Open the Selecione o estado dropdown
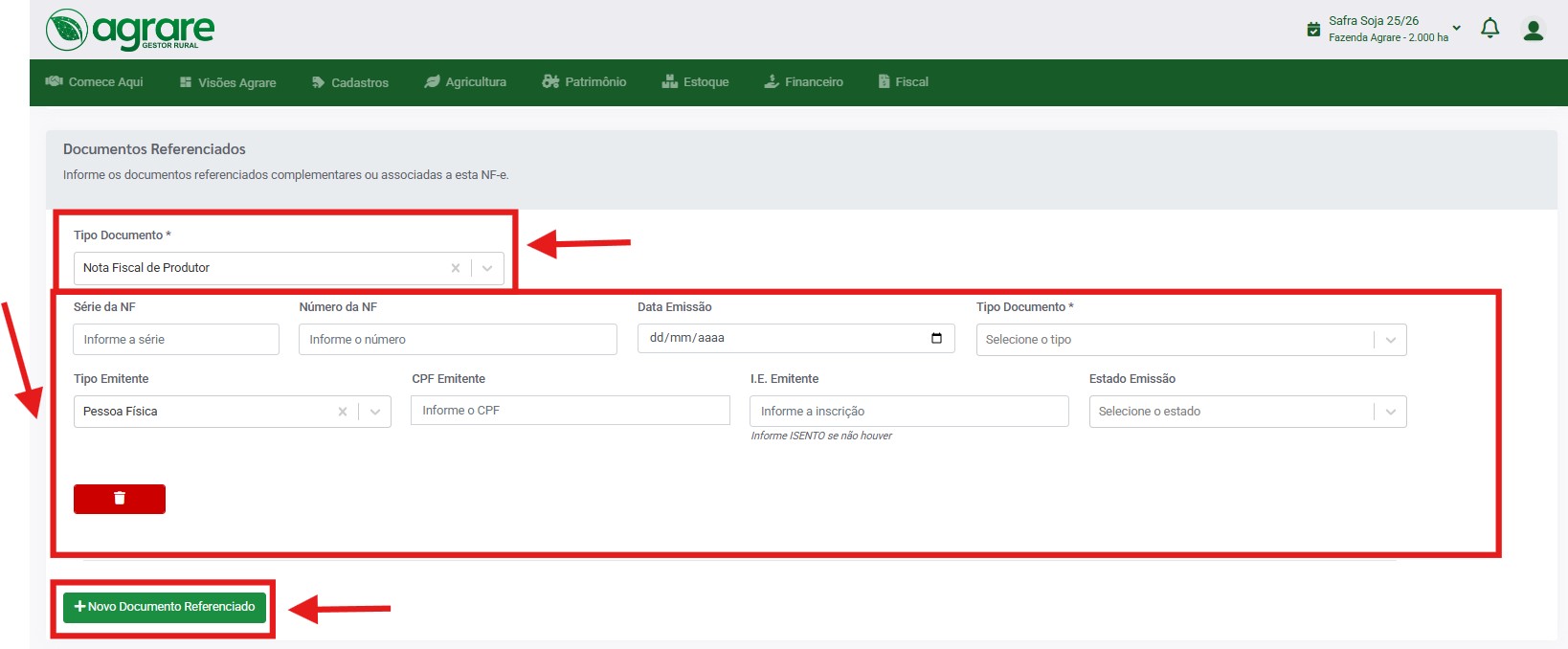 tap(1247, 412)
